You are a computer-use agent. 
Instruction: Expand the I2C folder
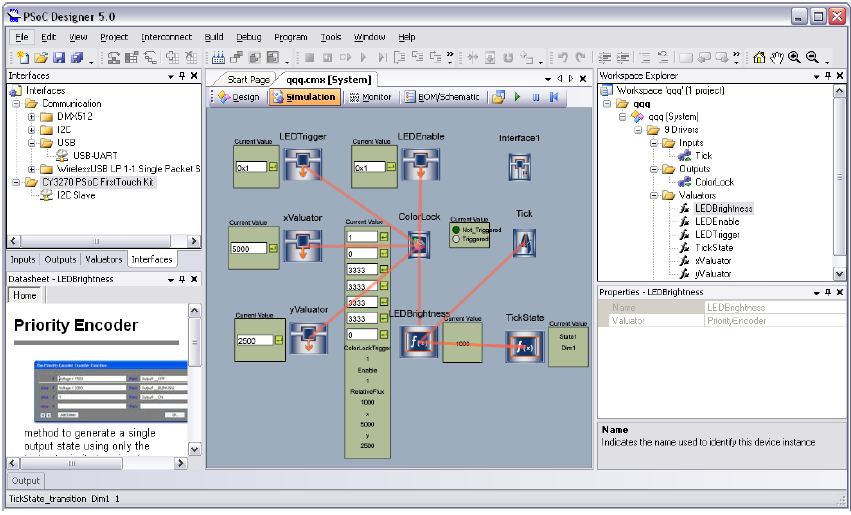pos(31,130)
